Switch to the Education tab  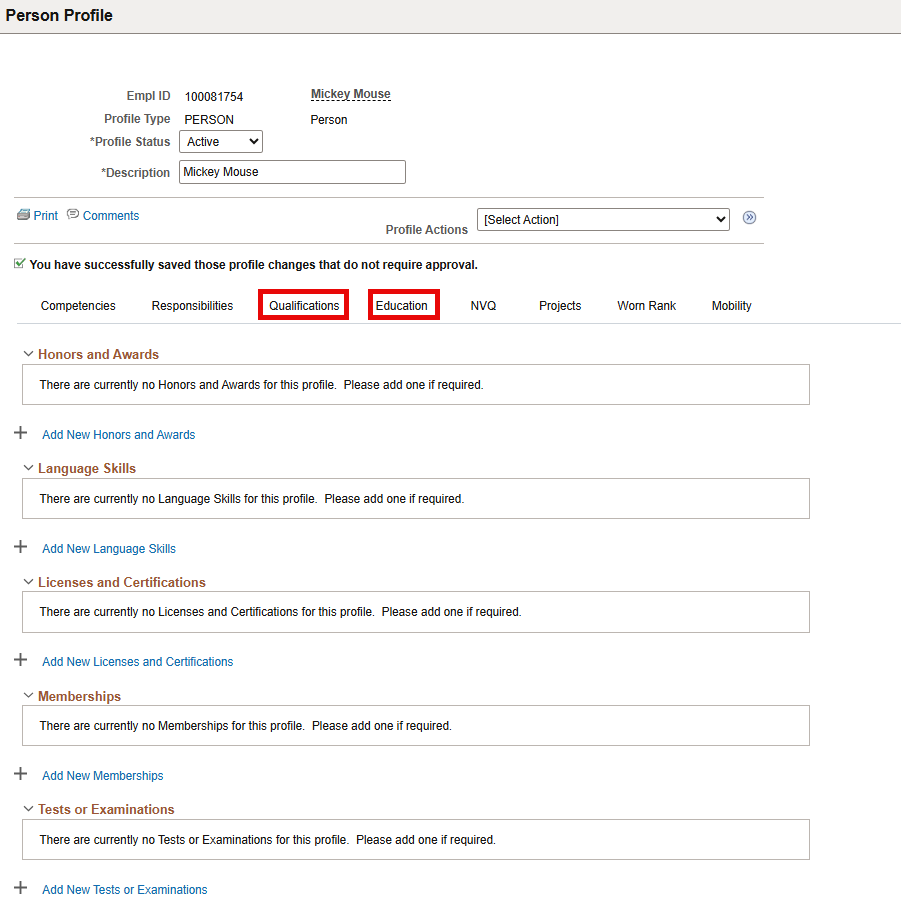(402, 305)
